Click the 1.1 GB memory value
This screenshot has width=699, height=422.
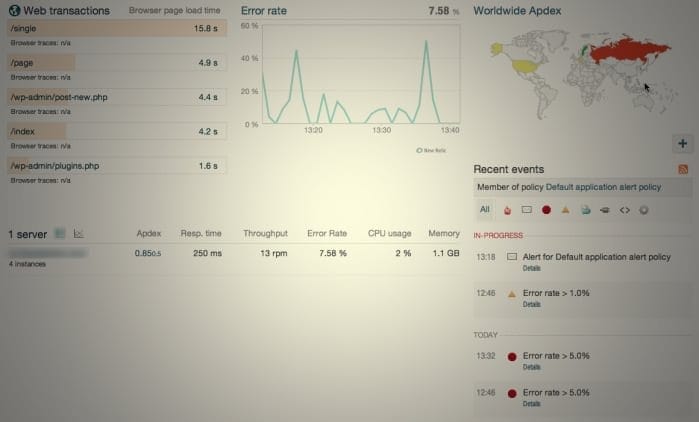pos(446,253)
